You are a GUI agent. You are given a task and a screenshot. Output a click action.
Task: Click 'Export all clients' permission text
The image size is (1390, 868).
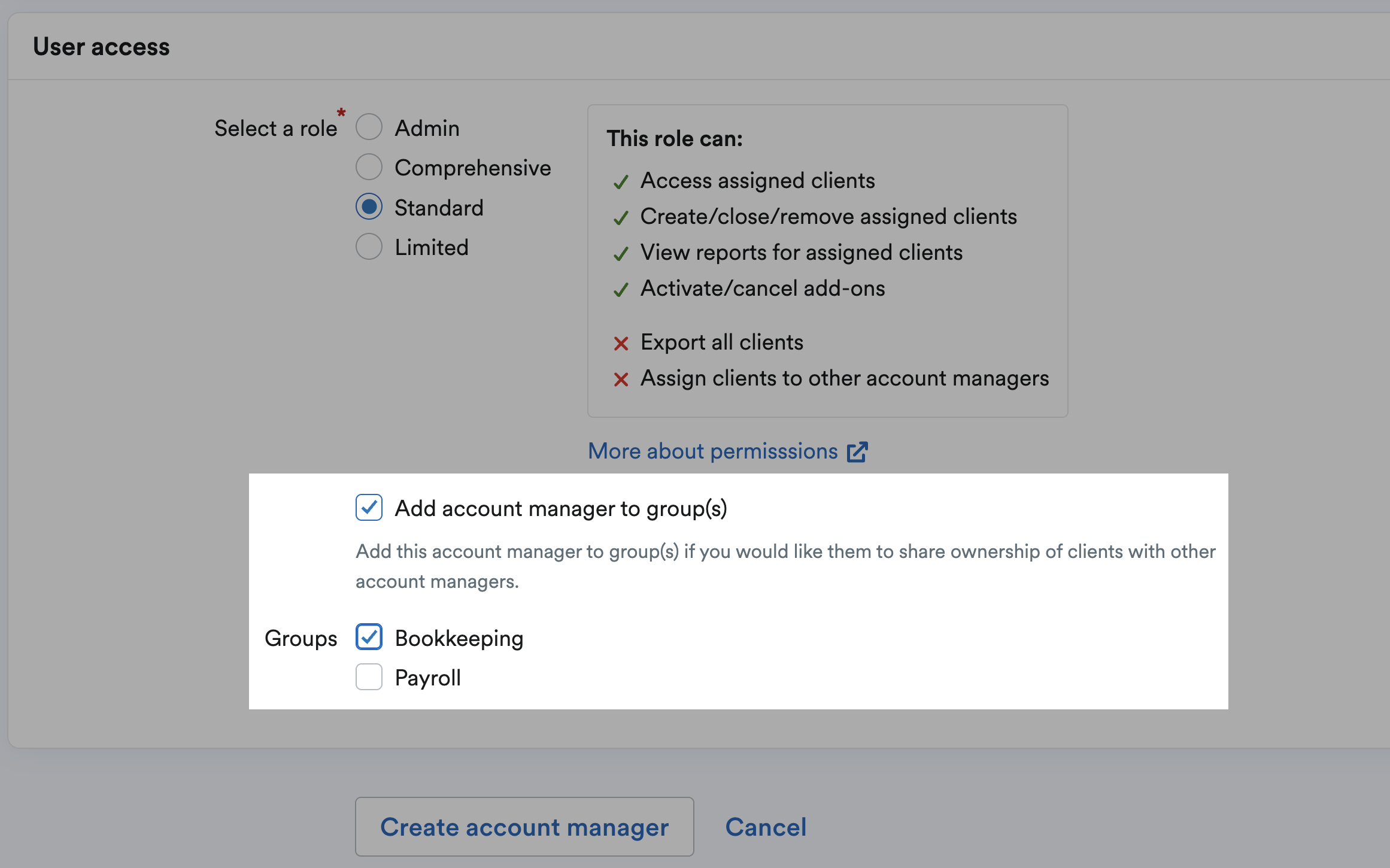click(722, 342)
